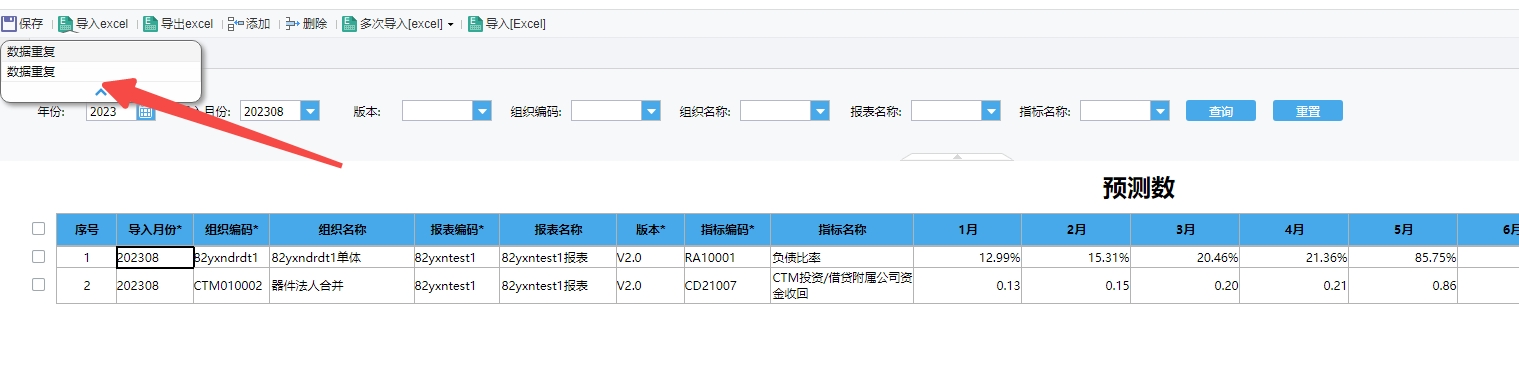Open the calendar picker beside 年份
This screenshot has height=391, width=1519.
click(x=146, y=111)
